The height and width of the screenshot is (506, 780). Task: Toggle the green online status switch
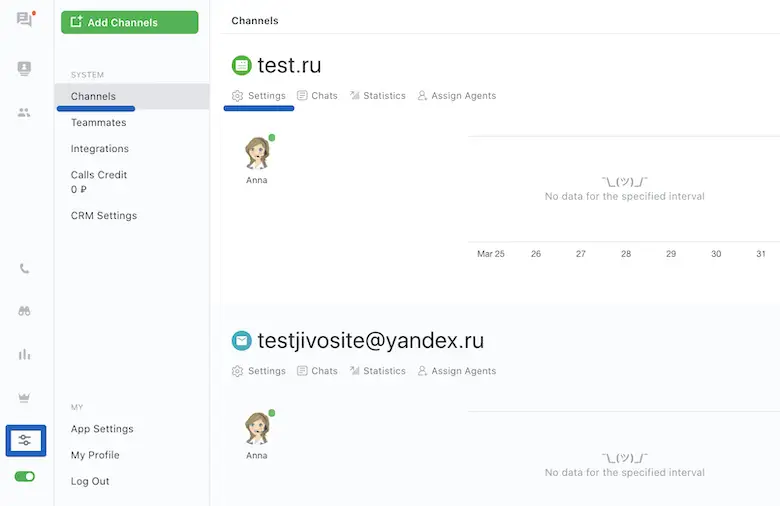coord(25,477)
